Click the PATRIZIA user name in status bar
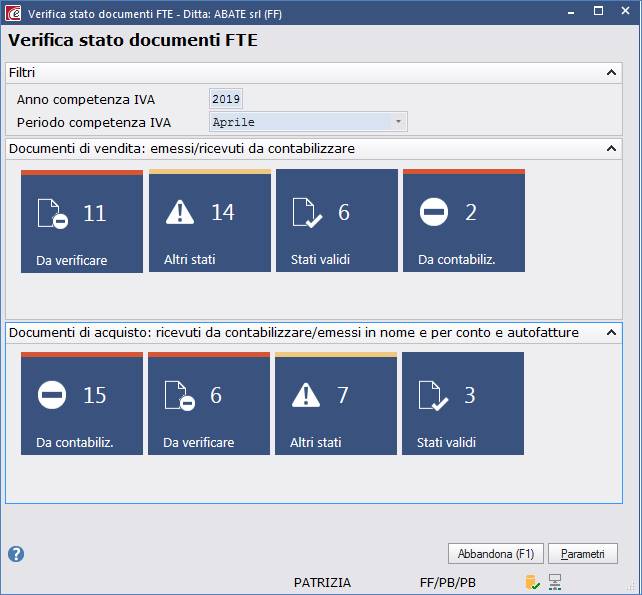Viewport: 642px width, 595px height. pyautogui.click(x=322, y=582)
